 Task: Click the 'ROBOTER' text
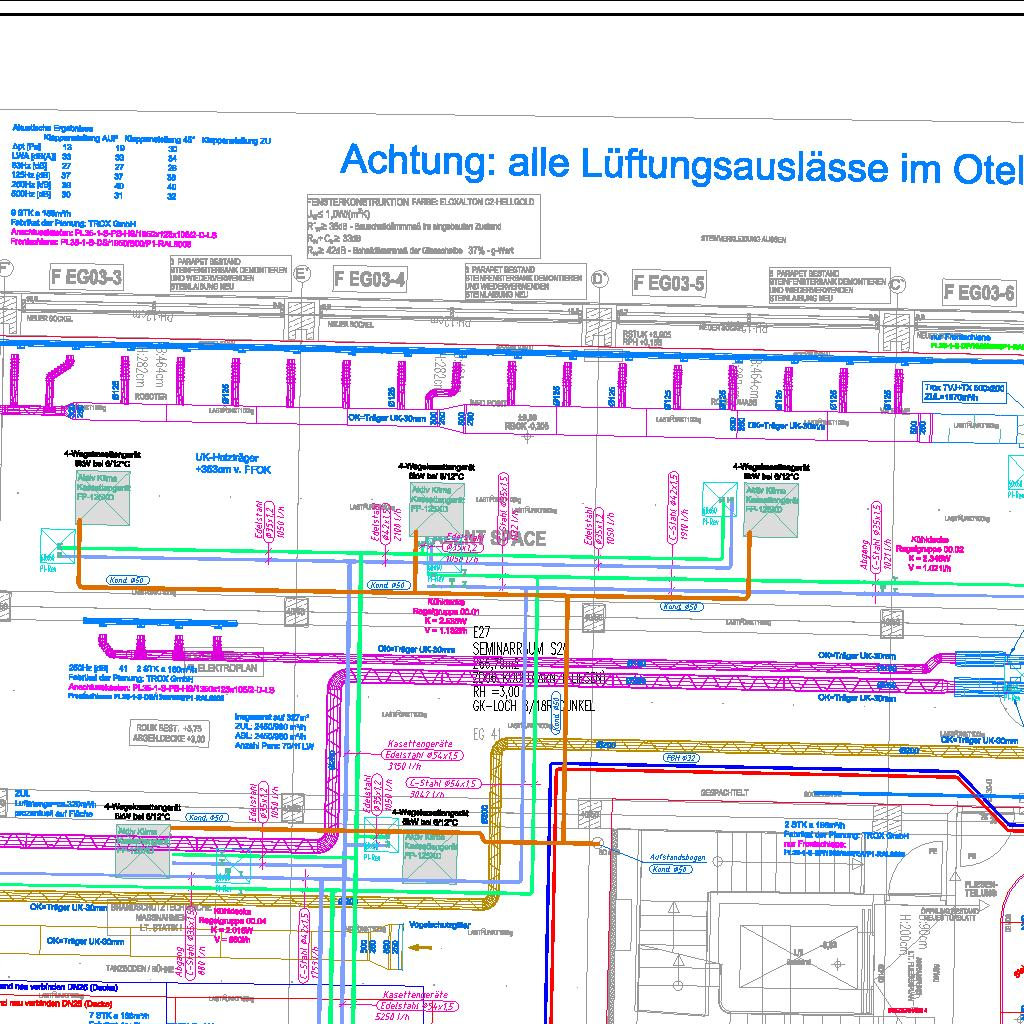pos(151,396)
